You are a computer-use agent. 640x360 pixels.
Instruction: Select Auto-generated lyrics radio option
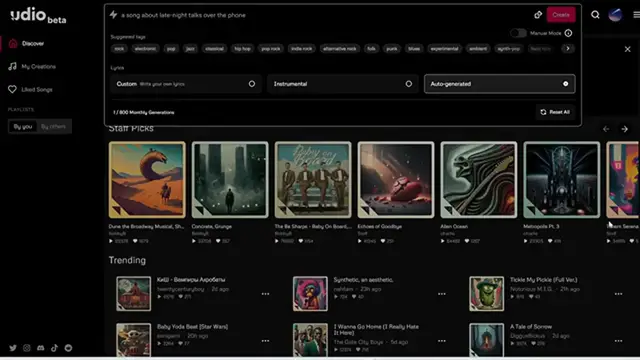click(x=500, y=84)
